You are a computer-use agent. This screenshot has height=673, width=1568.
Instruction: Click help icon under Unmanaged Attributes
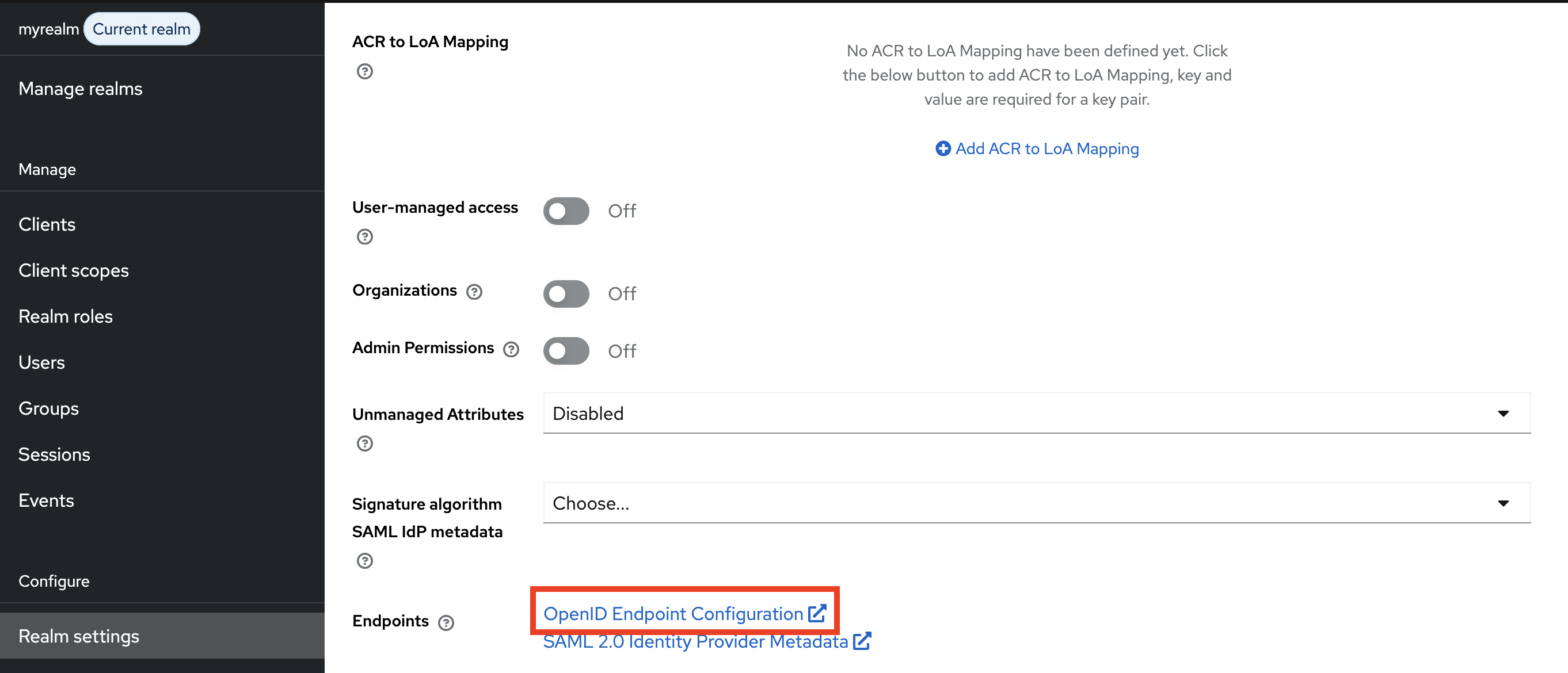coord(364,443)
